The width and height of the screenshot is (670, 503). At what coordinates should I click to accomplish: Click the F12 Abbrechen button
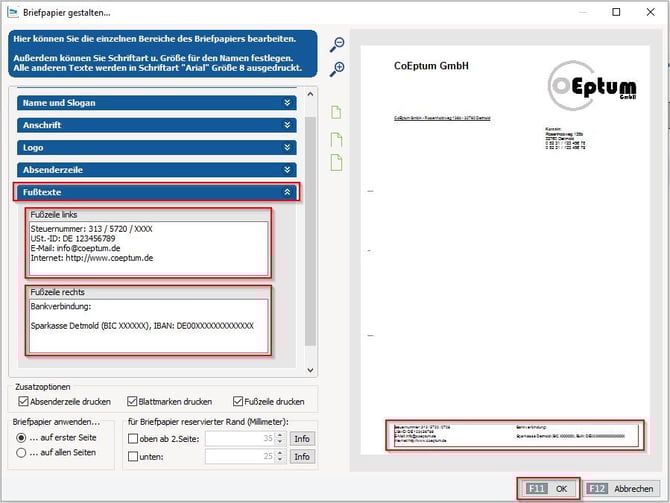(621, 489)
